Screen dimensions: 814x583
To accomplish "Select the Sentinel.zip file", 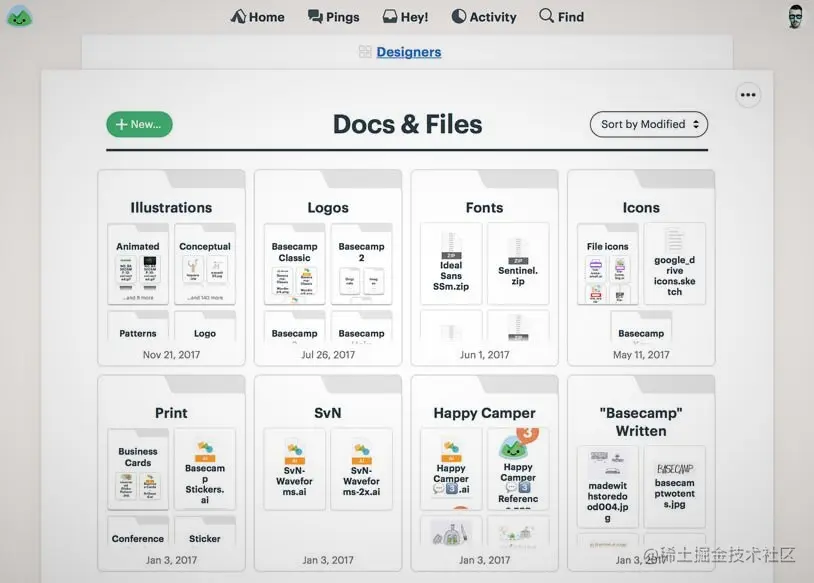I will coord(518,264).
